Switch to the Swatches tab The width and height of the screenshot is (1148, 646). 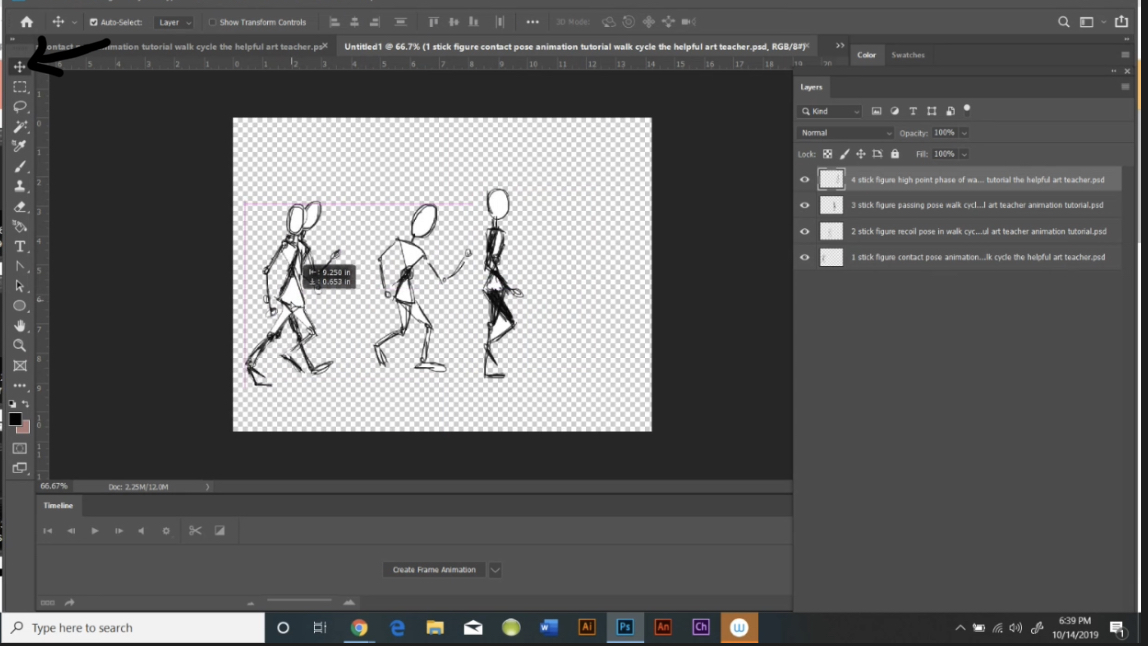[908, 55]
